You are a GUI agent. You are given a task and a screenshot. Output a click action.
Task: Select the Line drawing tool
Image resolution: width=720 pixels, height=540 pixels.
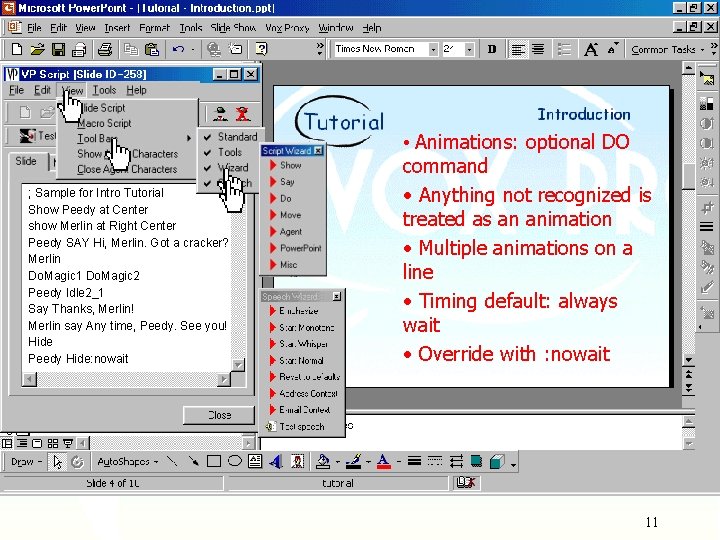[x=172, y=461]
